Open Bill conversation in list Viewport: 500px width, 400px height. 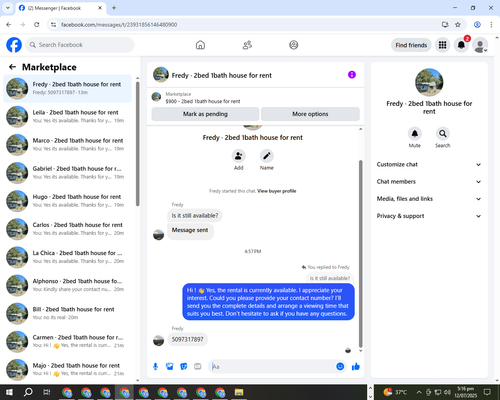[67, 313]
